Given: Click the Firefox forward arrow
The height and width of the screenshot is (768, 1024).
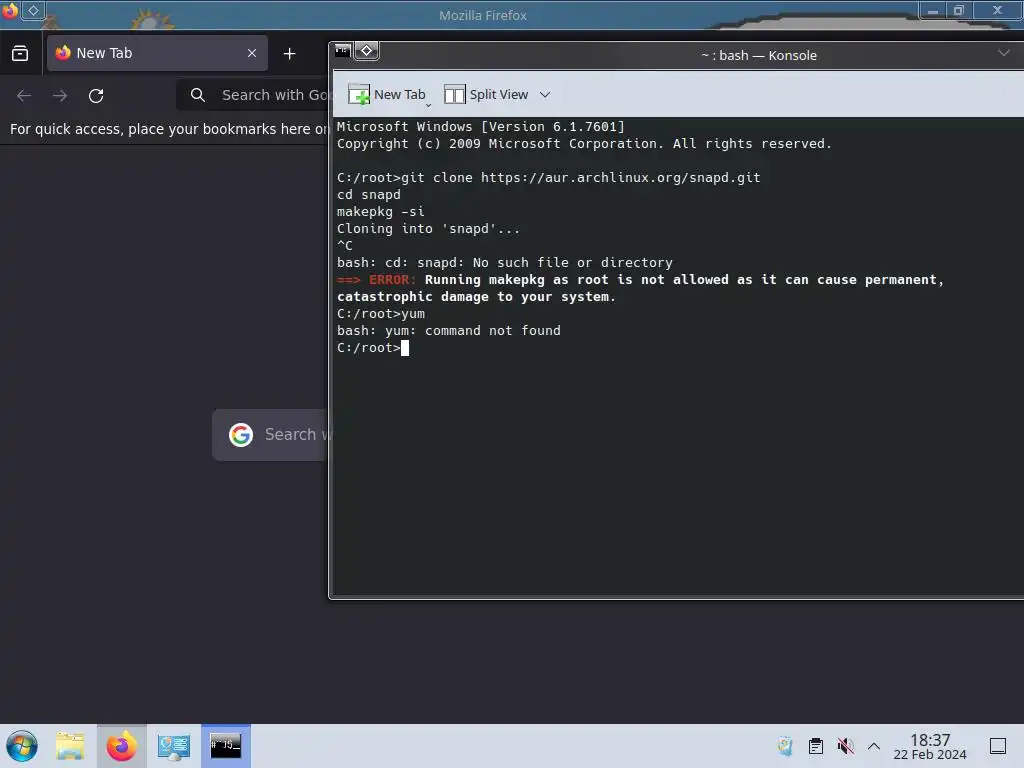Looking at the screenshot, I should [60, 96].
